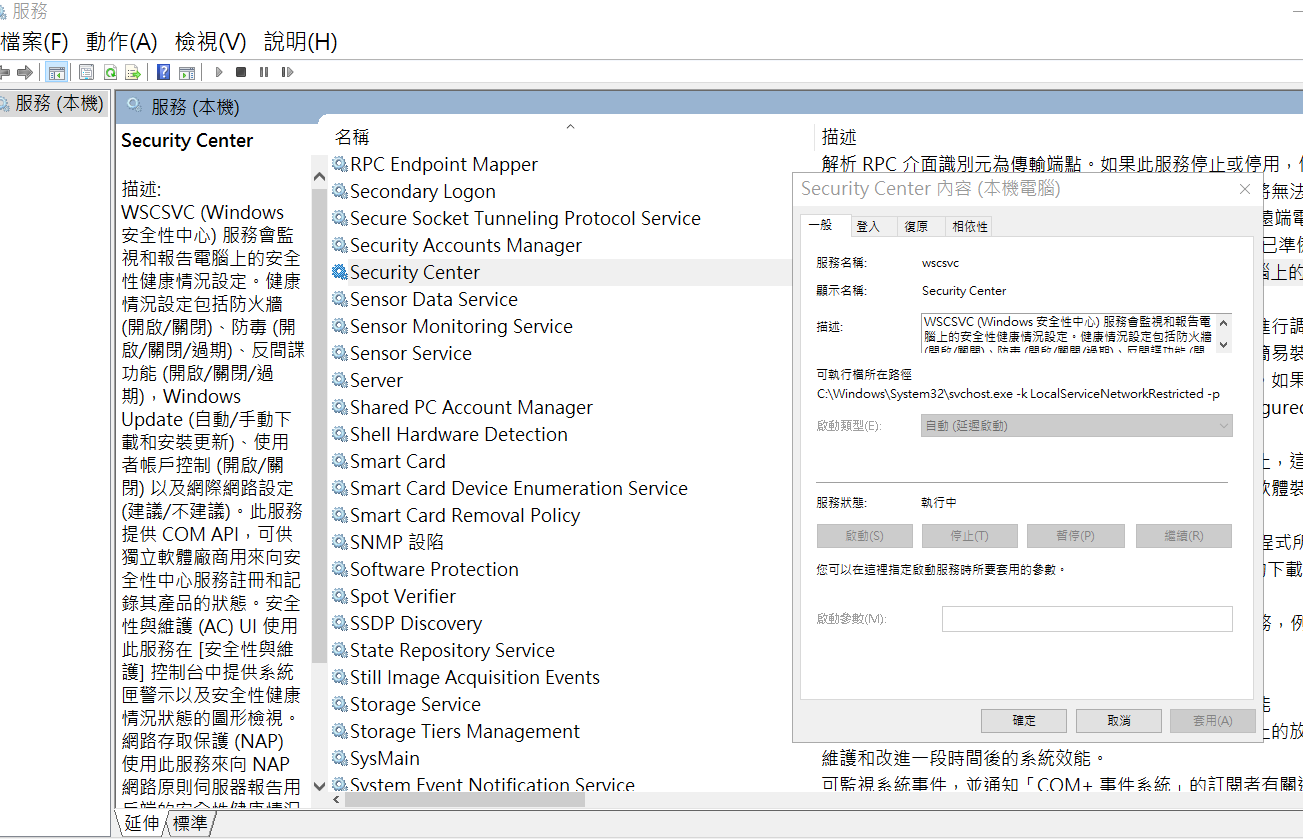Click the 暫停(P) button
The image size is (1303, 839).
1074,536
